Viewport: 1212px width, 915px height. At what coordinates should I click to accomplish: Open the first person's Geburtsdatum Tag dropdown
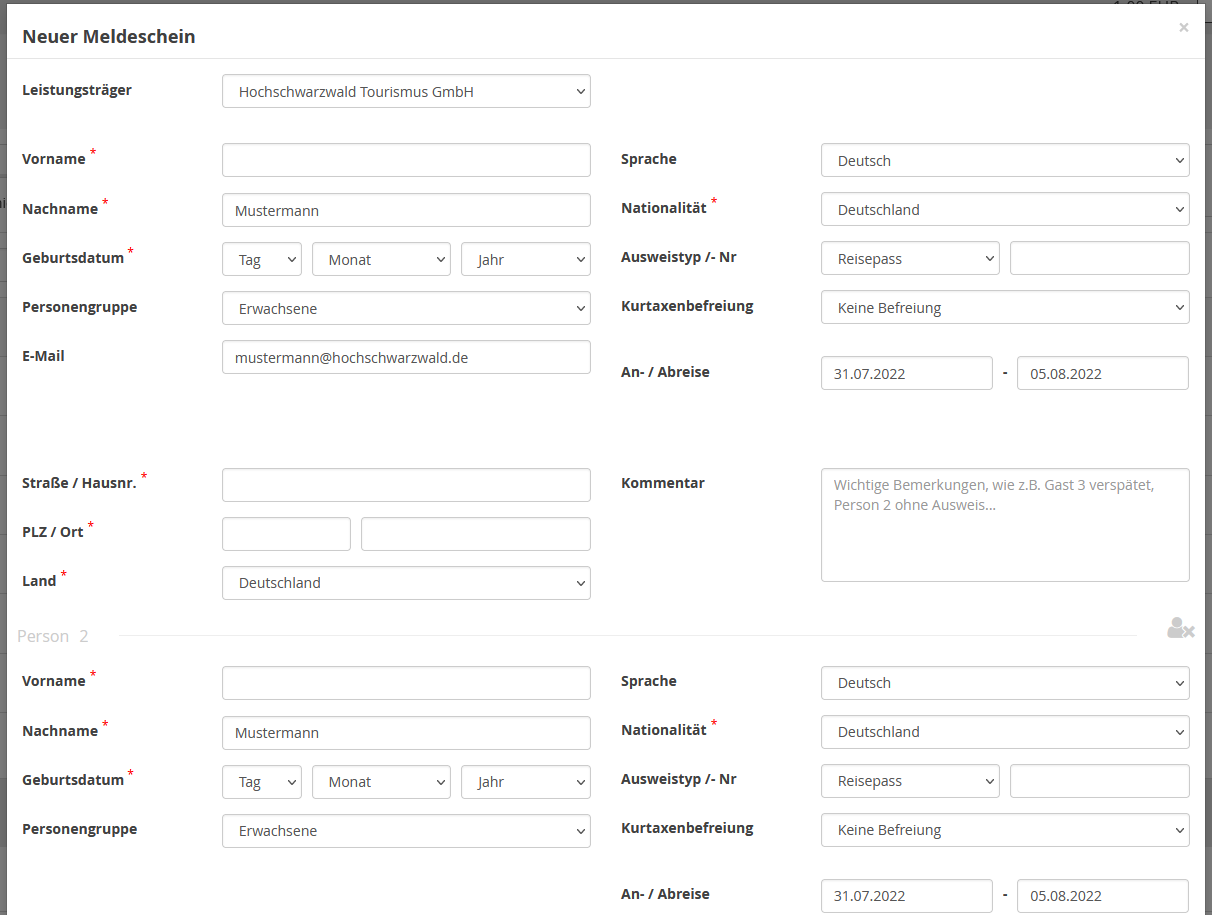click(261, 259)
